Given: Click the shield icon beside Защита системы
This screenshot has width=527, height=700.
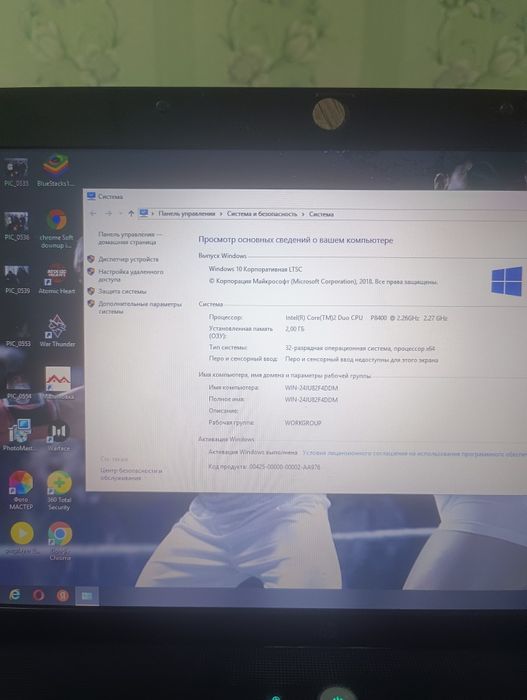Looking at the screenshot, I should click(x=91, y=291).
